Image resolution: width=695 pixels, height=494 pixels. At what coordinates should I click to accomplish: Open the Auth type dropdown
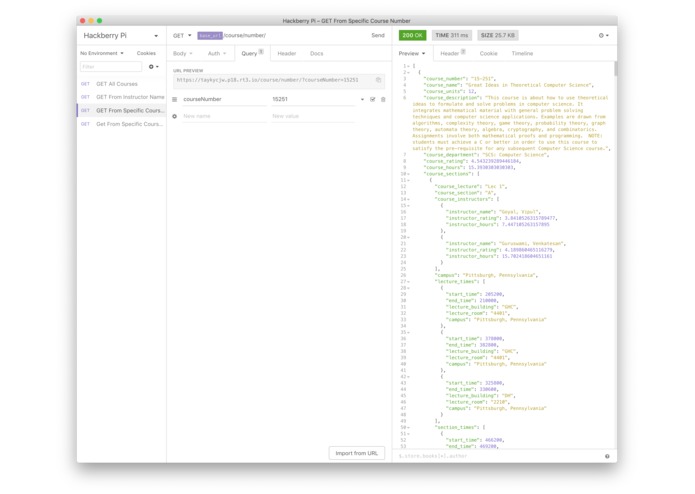pos(217,53)
